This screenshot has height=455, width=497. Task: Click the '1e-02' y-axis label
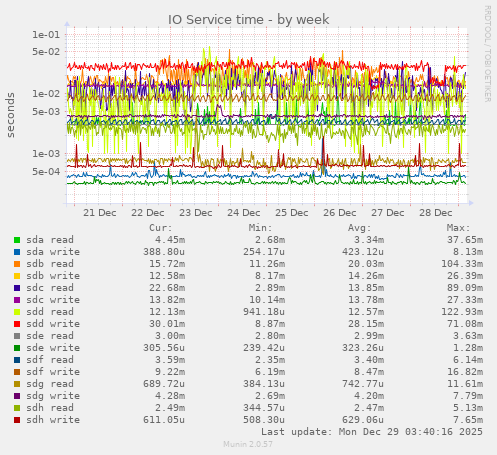click(x=46, y=94)
